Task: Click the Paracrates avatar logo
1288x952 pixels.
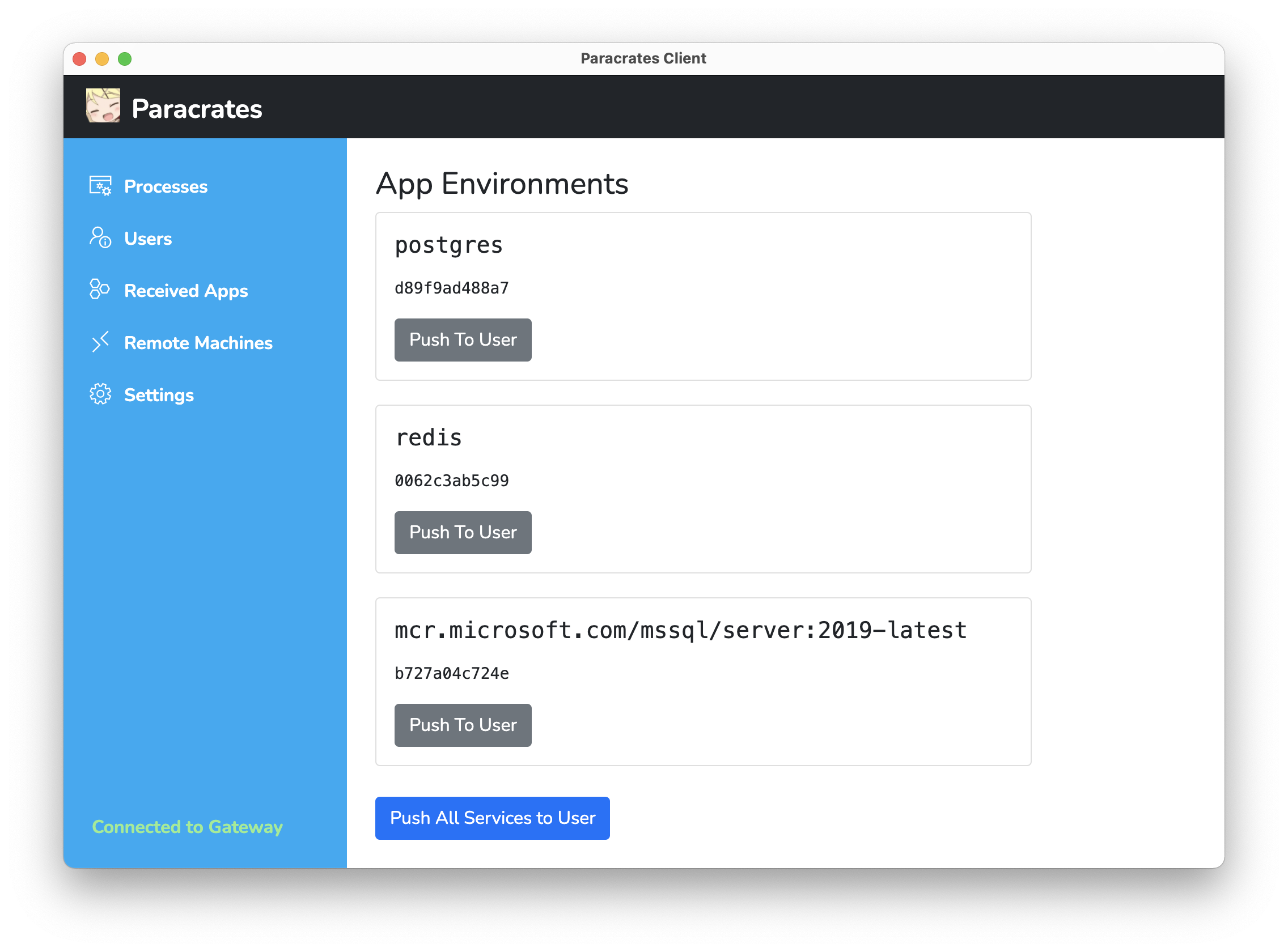Action: click(x=103, y=105)
